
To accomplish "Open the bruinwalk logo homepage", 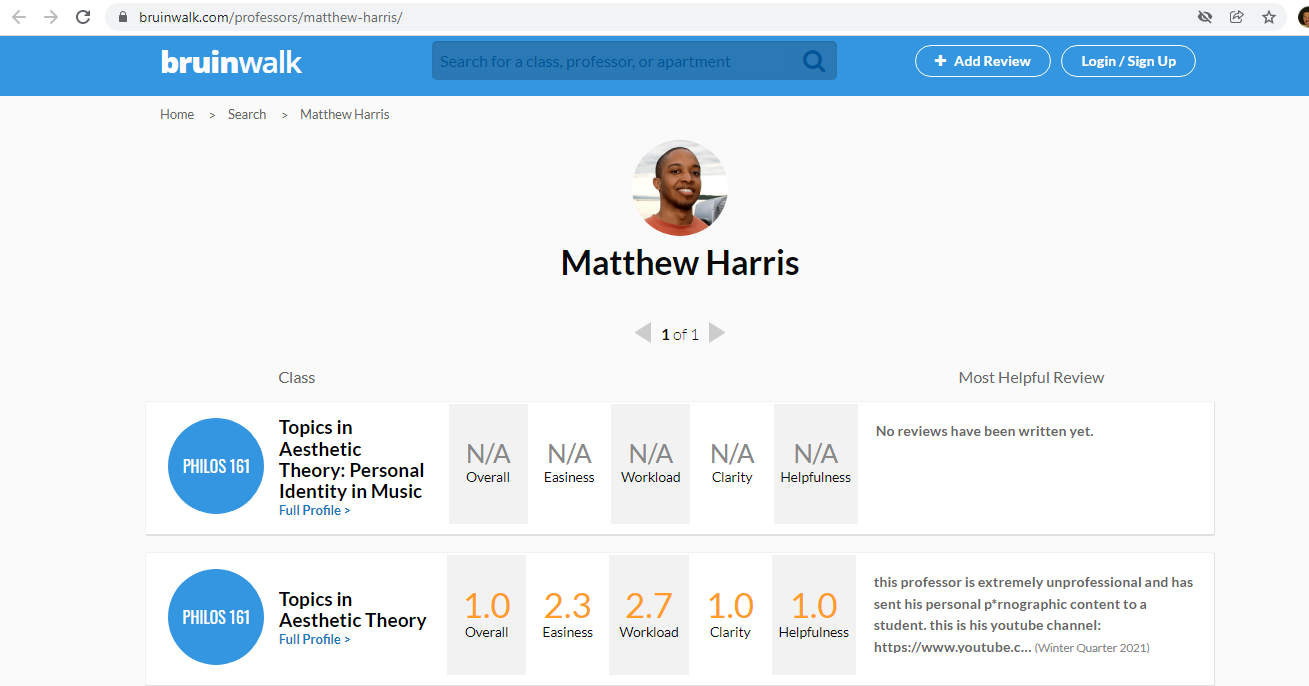I will 231,61.
